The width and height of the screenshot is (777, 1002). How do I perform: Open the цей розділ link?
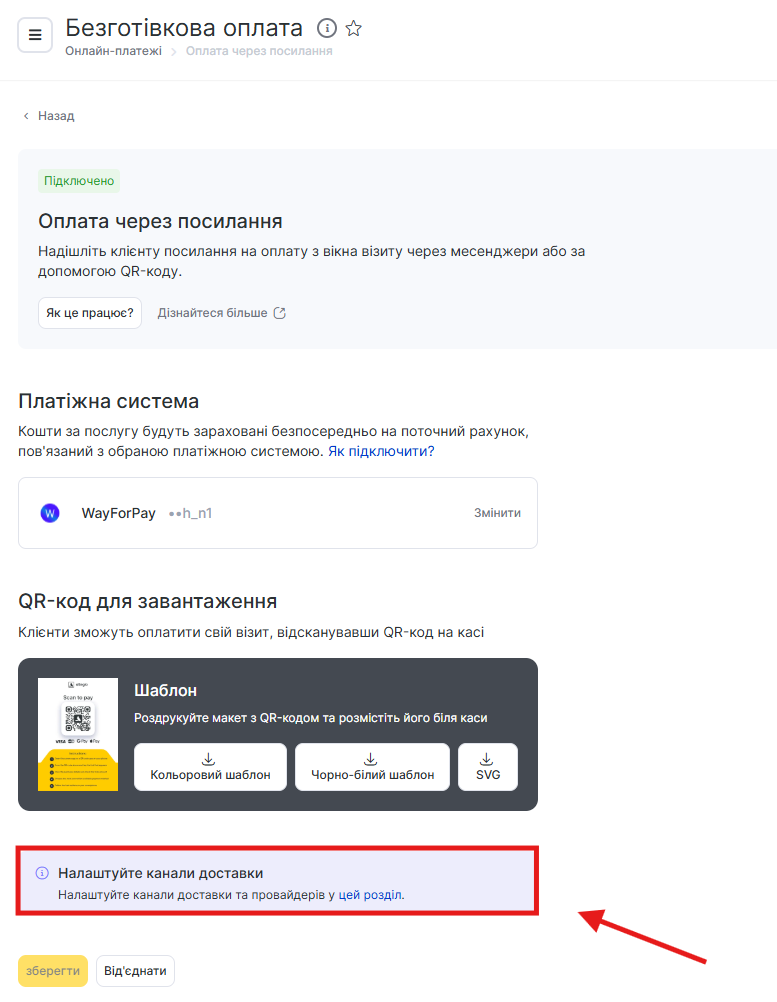(371, 895)
